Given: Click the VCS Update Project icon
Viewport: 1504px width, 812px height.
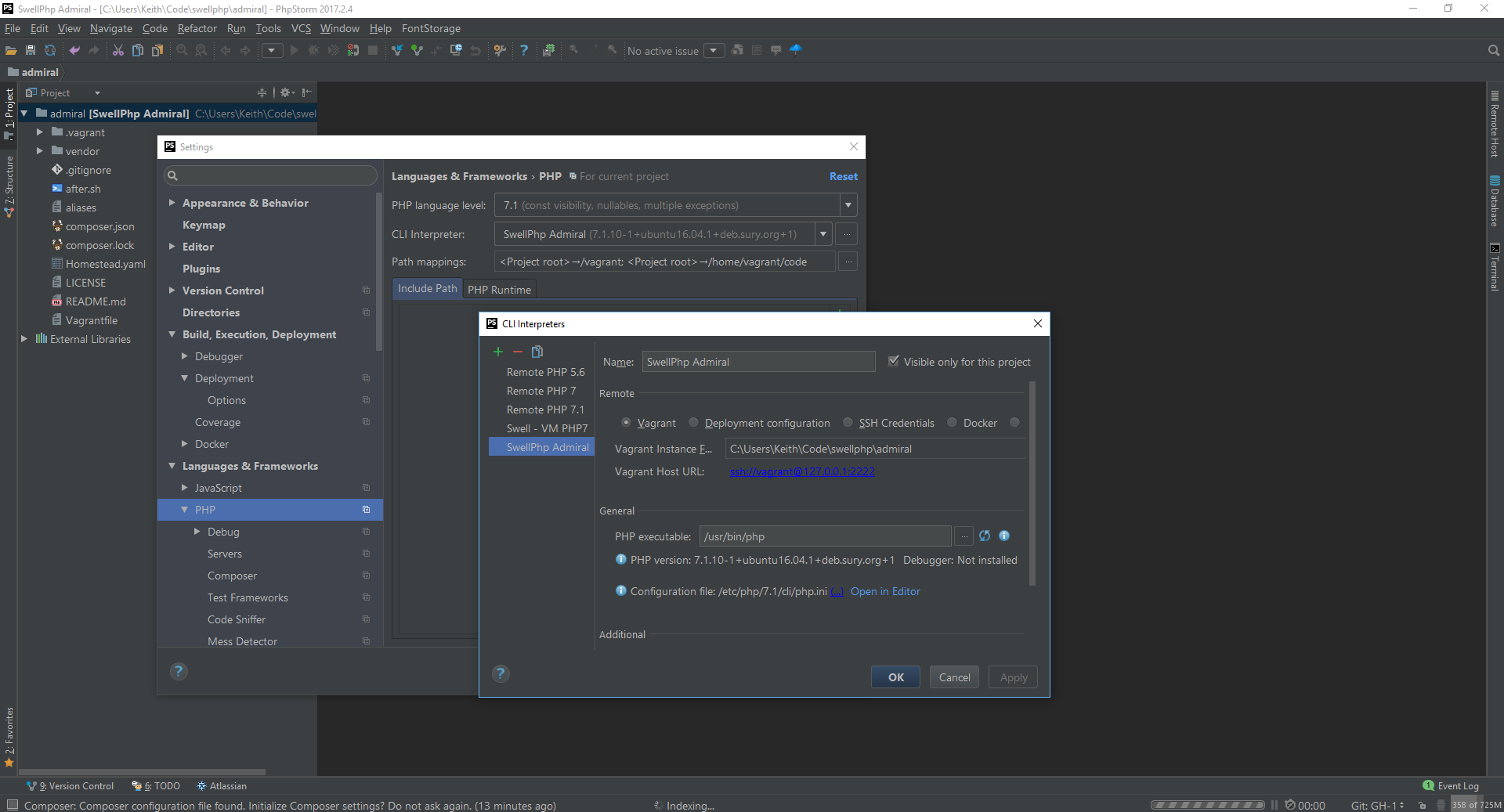Looking at the screenshot, I should pyautogui.click(x=397, y=50).
